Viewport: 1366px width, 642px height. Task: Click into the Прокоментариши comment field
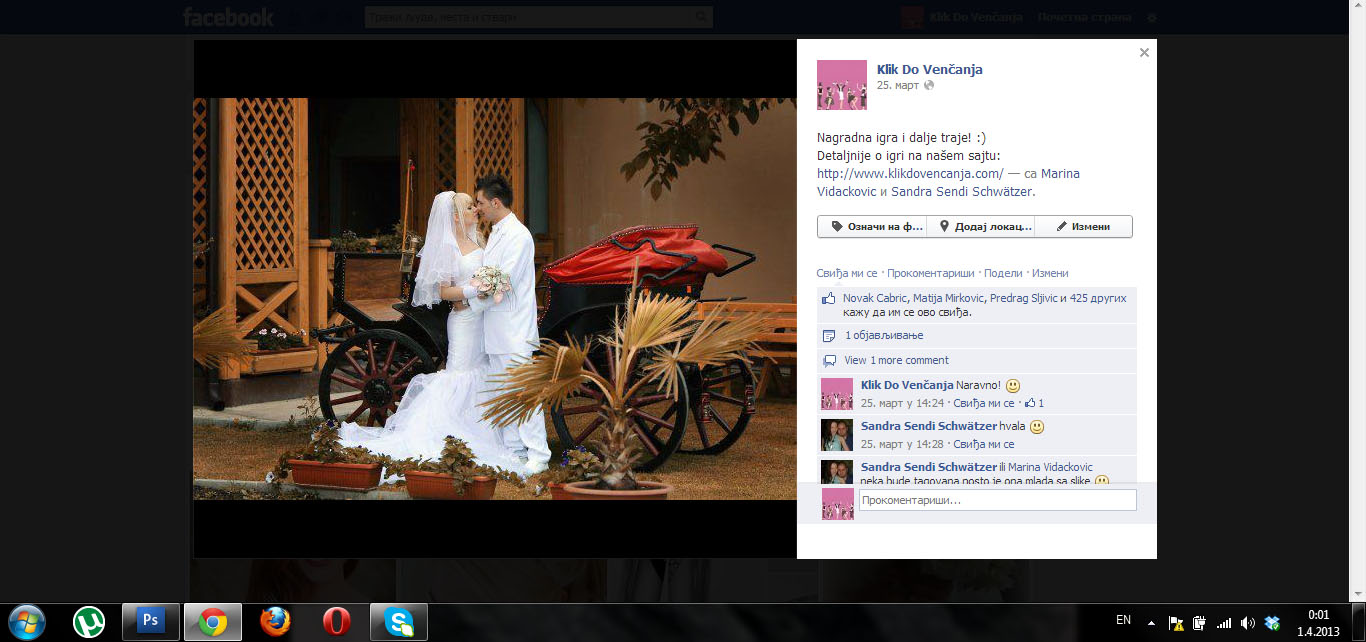[x=997, y=500]
